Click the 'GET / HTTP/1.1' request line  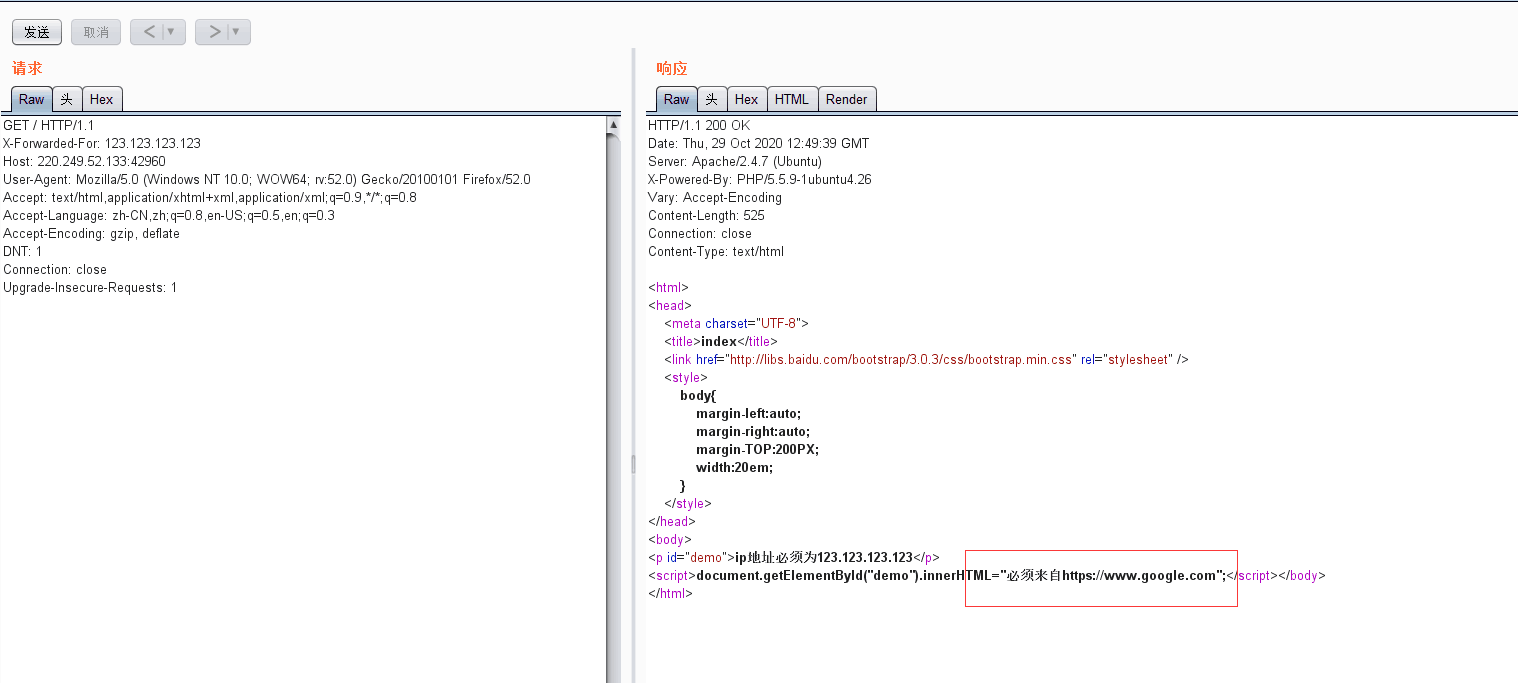[49, 125]
